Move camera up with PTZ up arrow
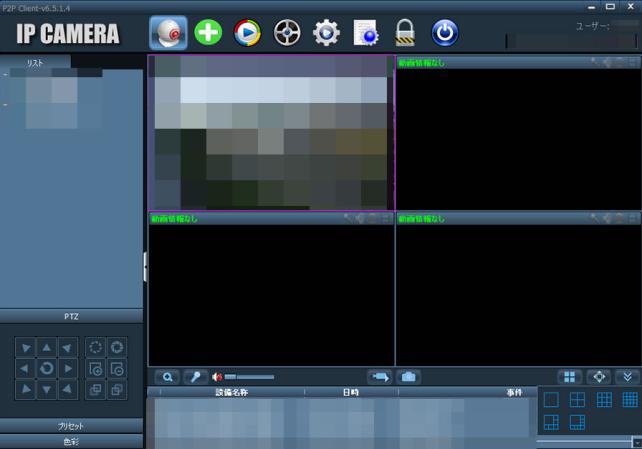The height and width of the screenshot is (449, 642). point(47,347)
